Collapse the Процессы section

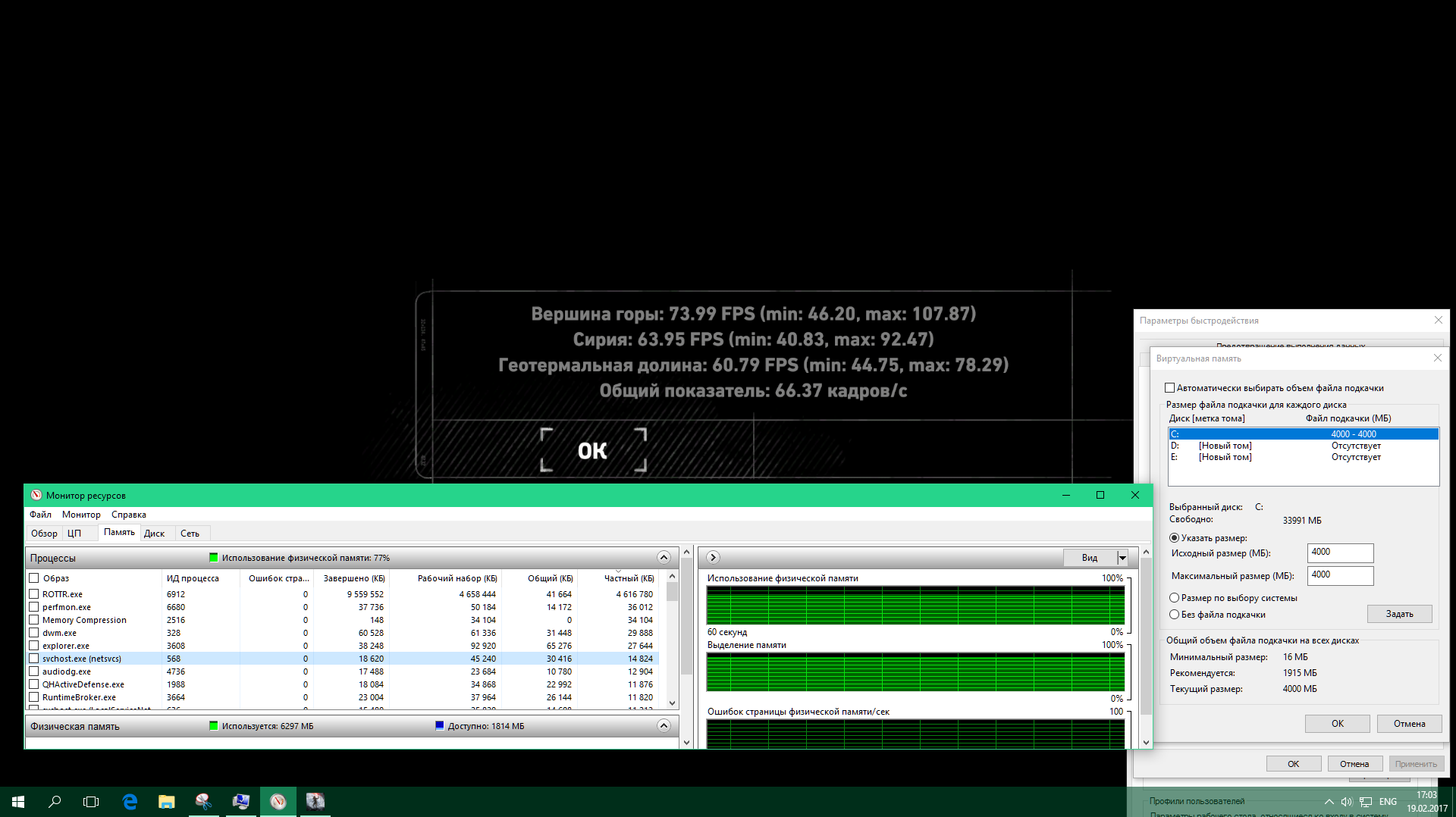664,558
